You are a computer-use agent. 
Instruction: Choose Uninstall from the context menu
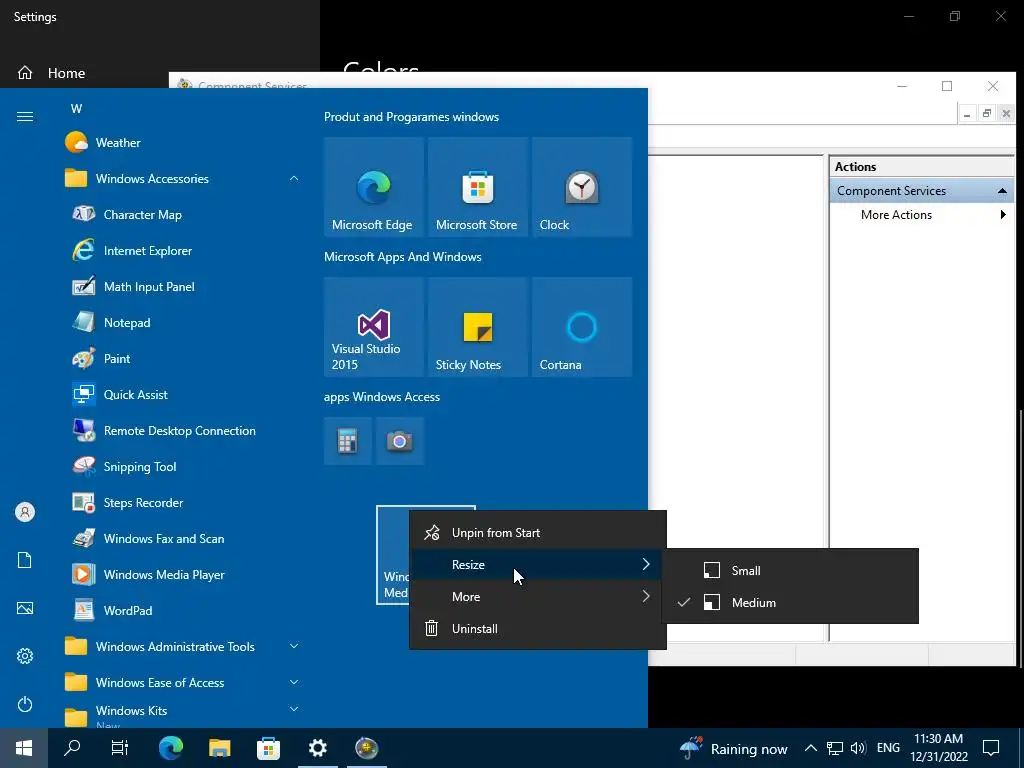click(x=537, y=628)
